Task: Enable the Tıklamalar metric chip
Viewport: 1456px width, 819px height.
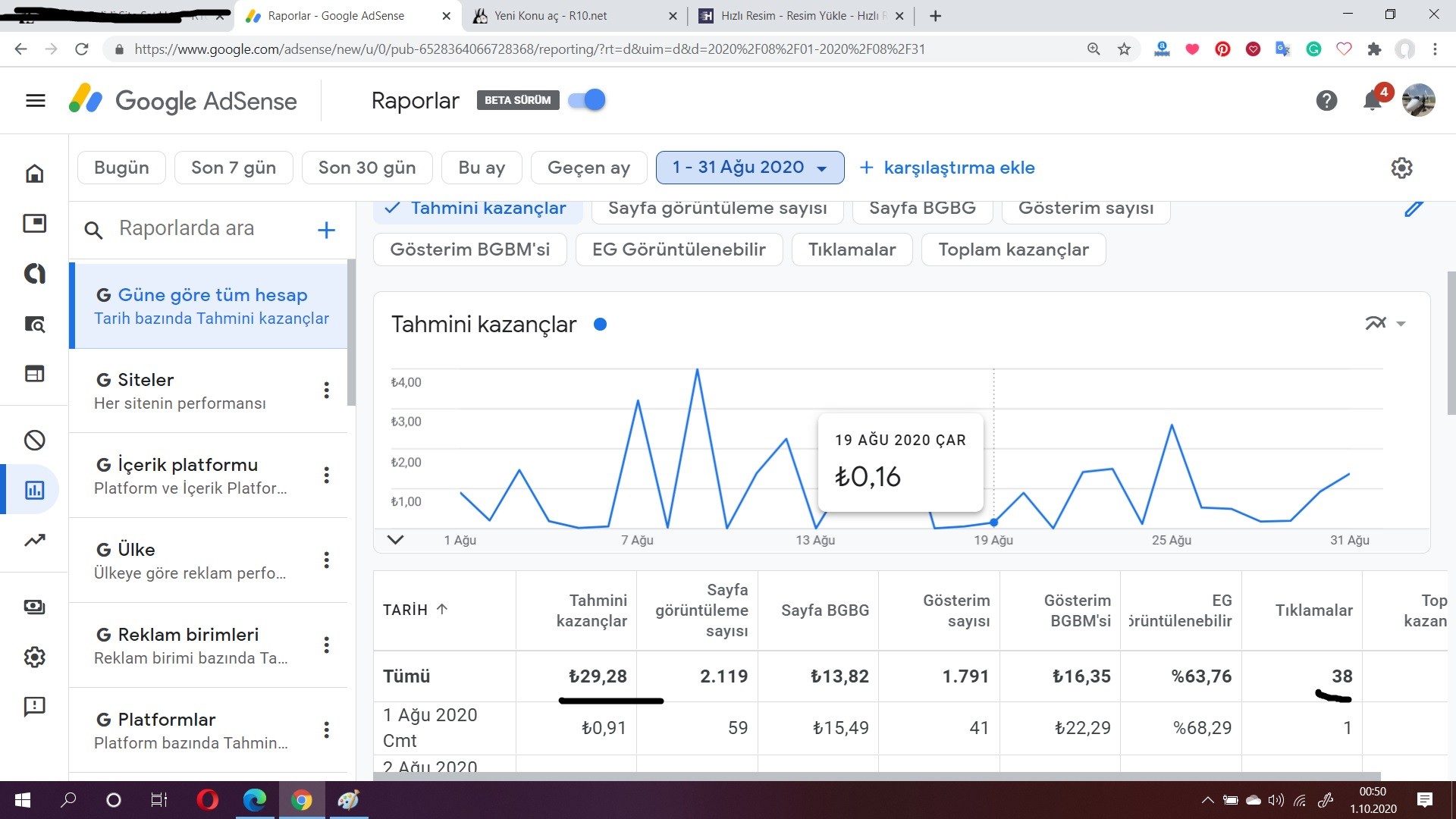Action: tap(852, 249)
